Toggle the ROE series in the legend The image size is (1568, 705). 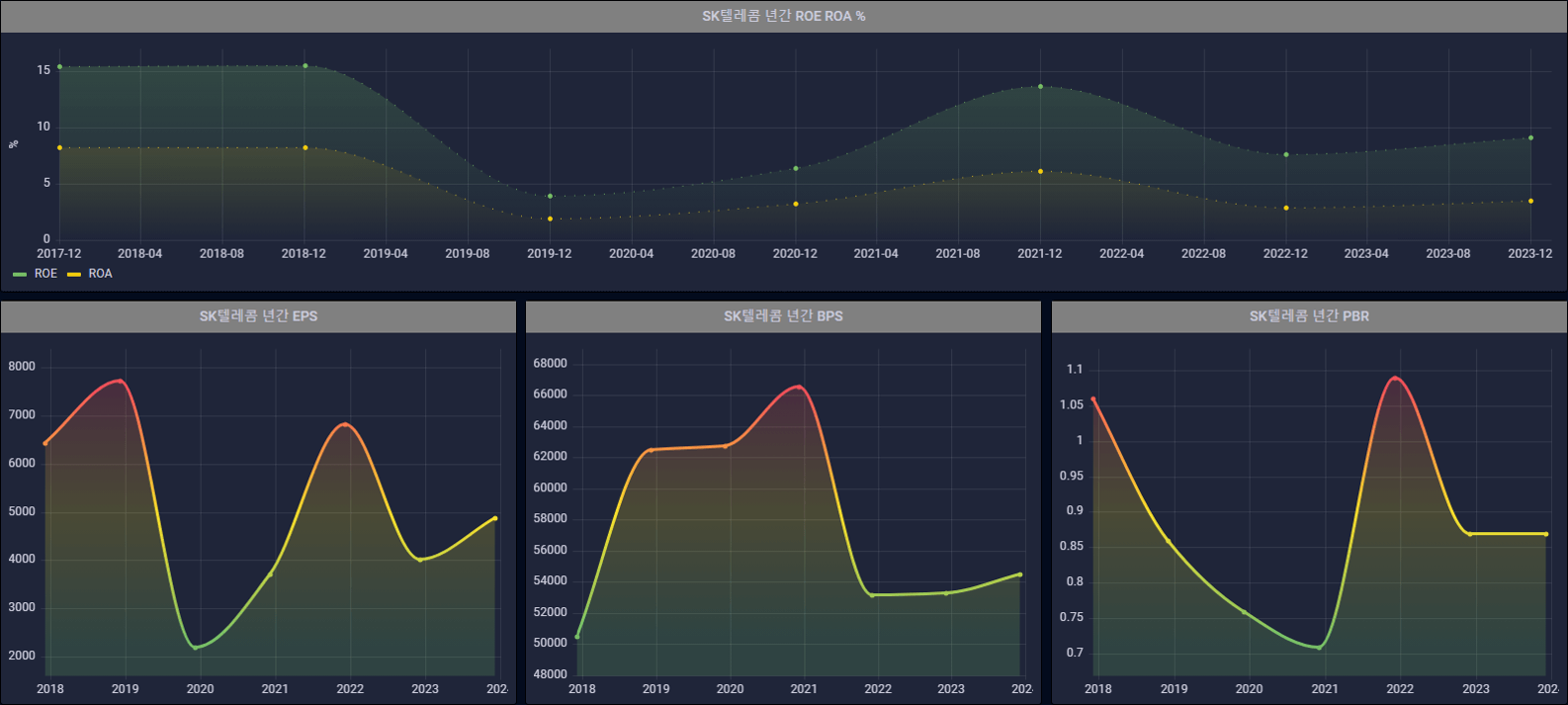[45, 274]
